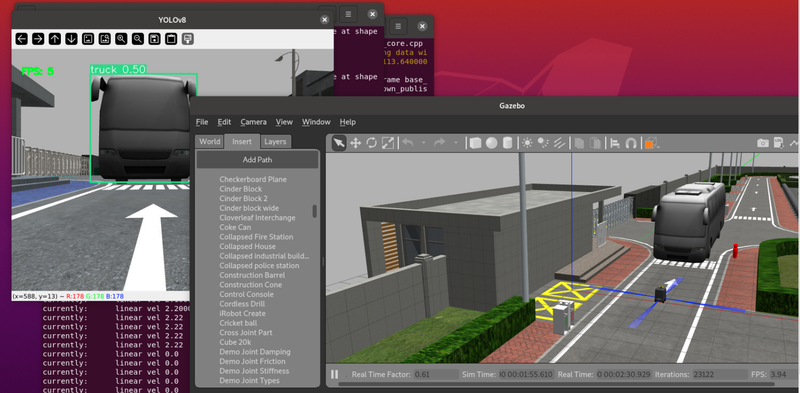800x393 pixels.
Task: Select the Rotate mode tool
Action: click(x=371, y=143)
